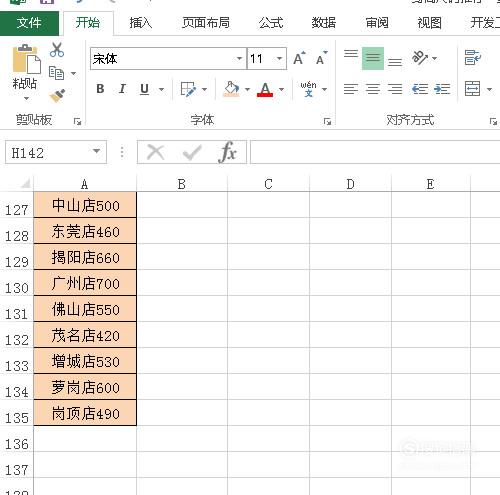Click the fx Insert Function icon
The height and width of the screenshot is (495, 500).
[228, 152]
